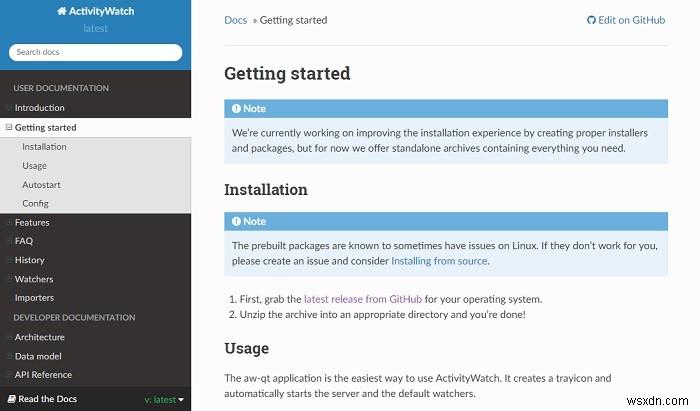The height and width of the screenshot is (411, 700).
Task: Open the Installation subsection link
Action: [44, 146]
